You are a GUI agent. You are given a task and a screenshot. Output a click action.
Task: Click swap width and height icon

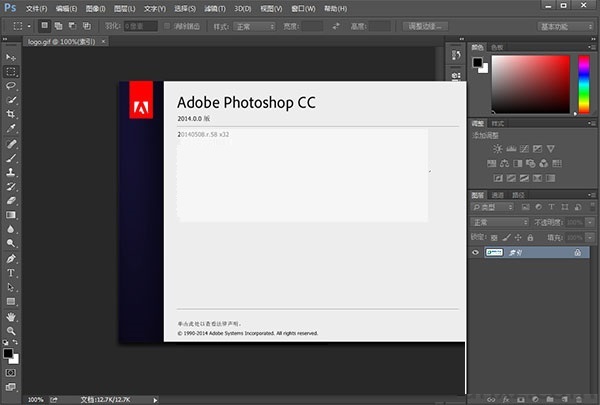click(336, 26)
